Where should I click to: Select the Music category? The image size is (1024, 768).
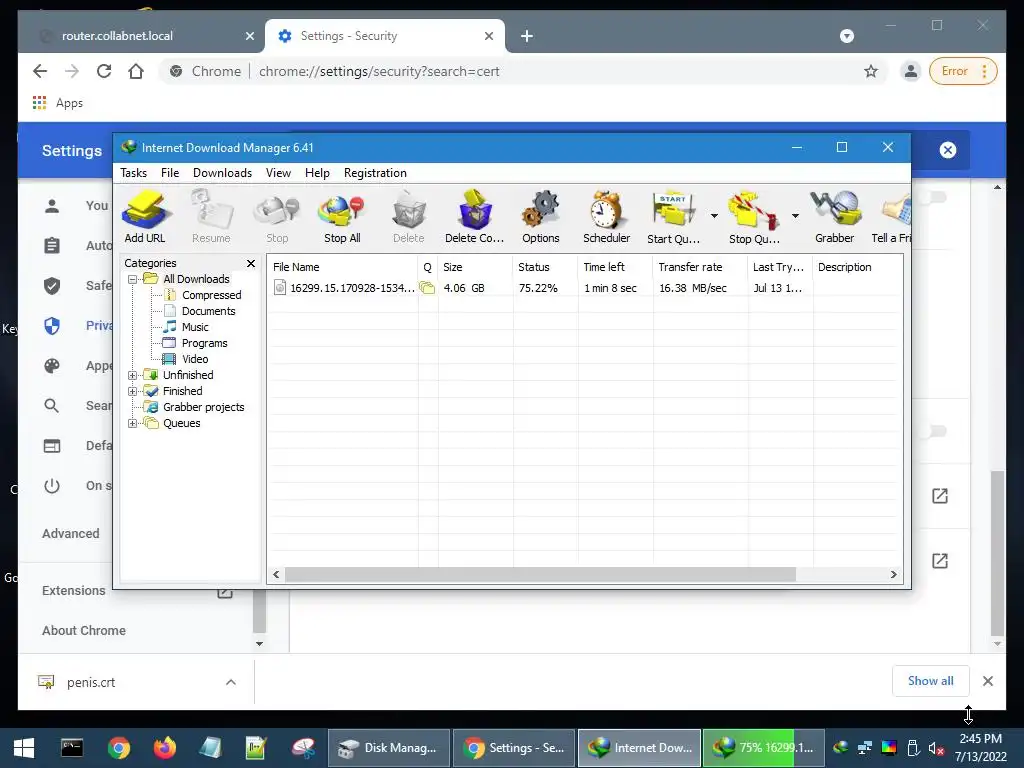tap(195, 327)
